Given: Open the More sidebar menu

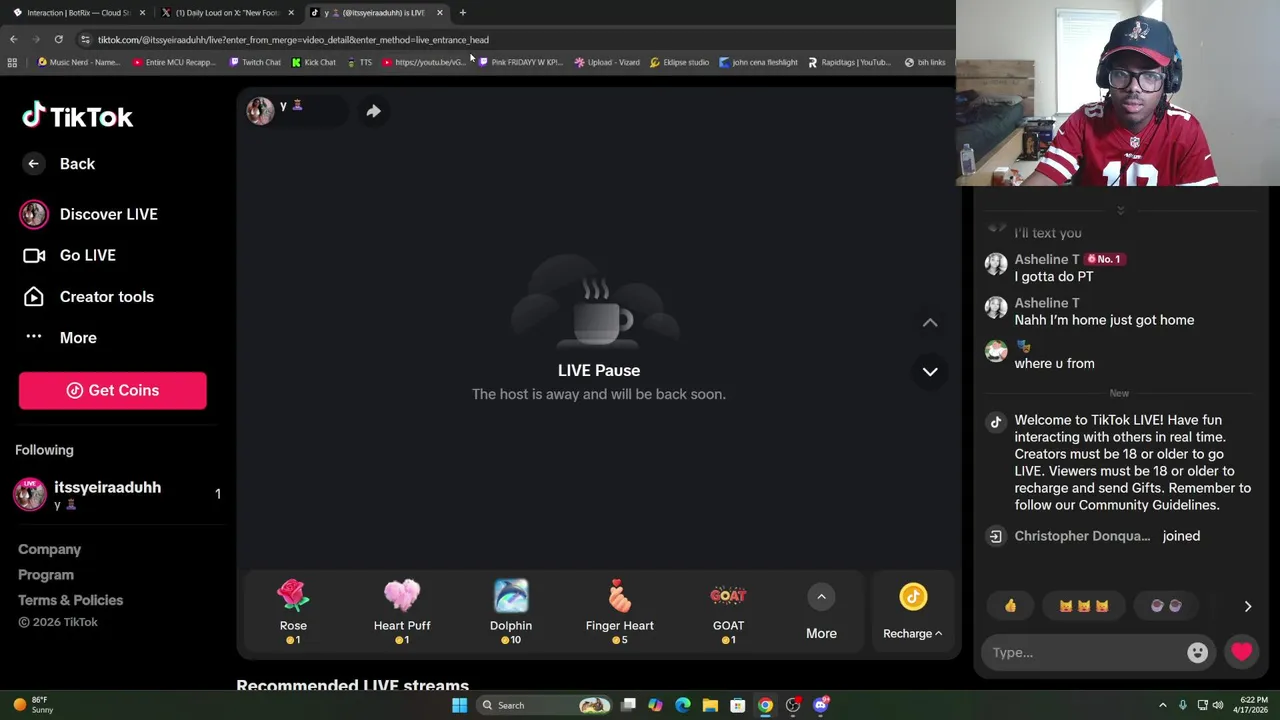Looking at the screenshot, I should [59, 338].
